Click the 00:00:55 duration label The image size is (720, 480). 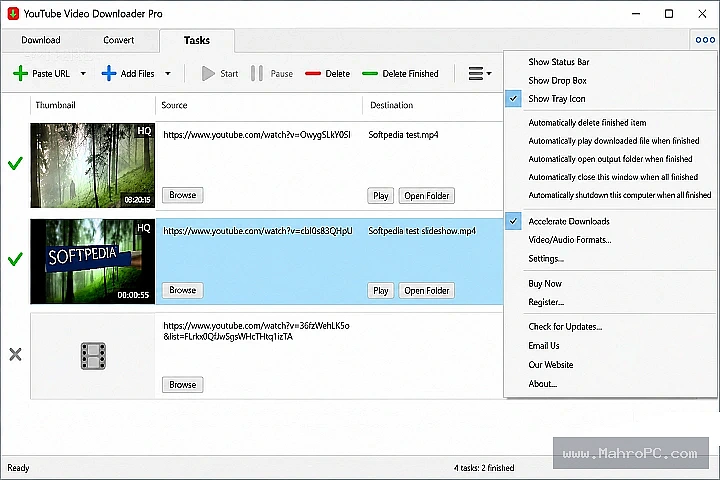coord(133,295)
